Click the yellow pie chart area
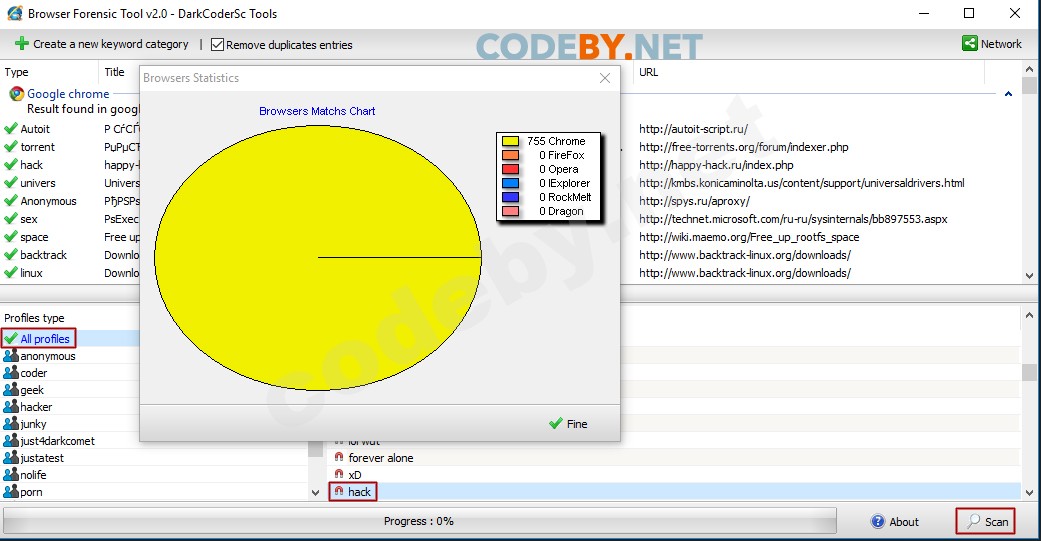Viewport: 1041px width, 541px height. (x=318, y=258)
